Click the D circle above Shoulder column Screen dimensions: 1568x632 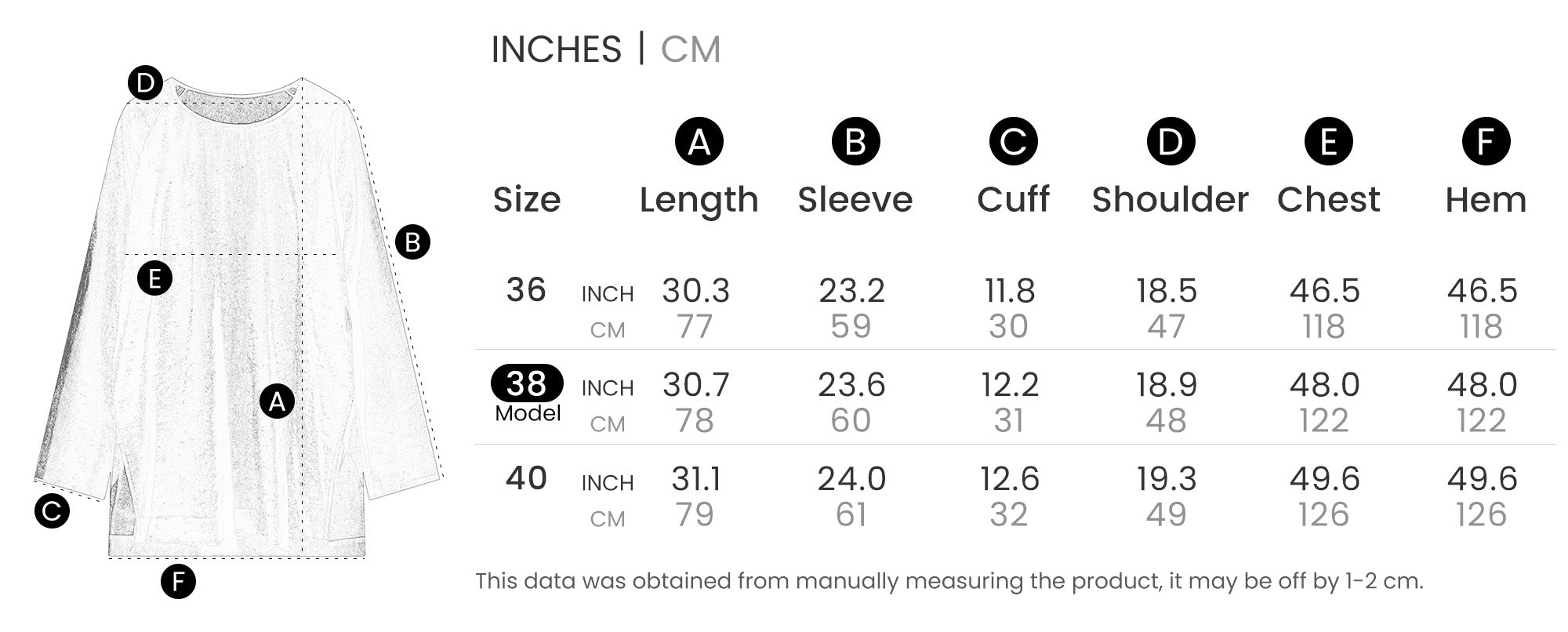click(1171, 142)
